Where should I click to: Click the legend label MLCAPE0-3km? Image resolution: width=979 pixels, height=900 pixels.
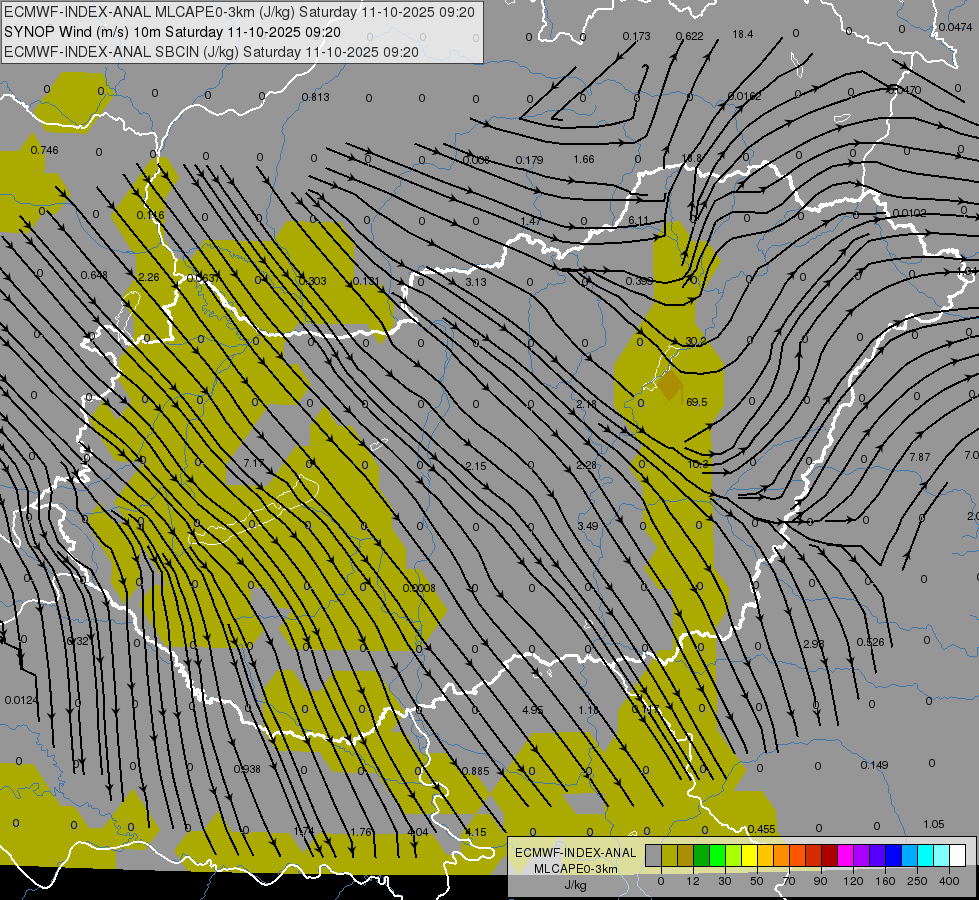click(x=575, y=869)
